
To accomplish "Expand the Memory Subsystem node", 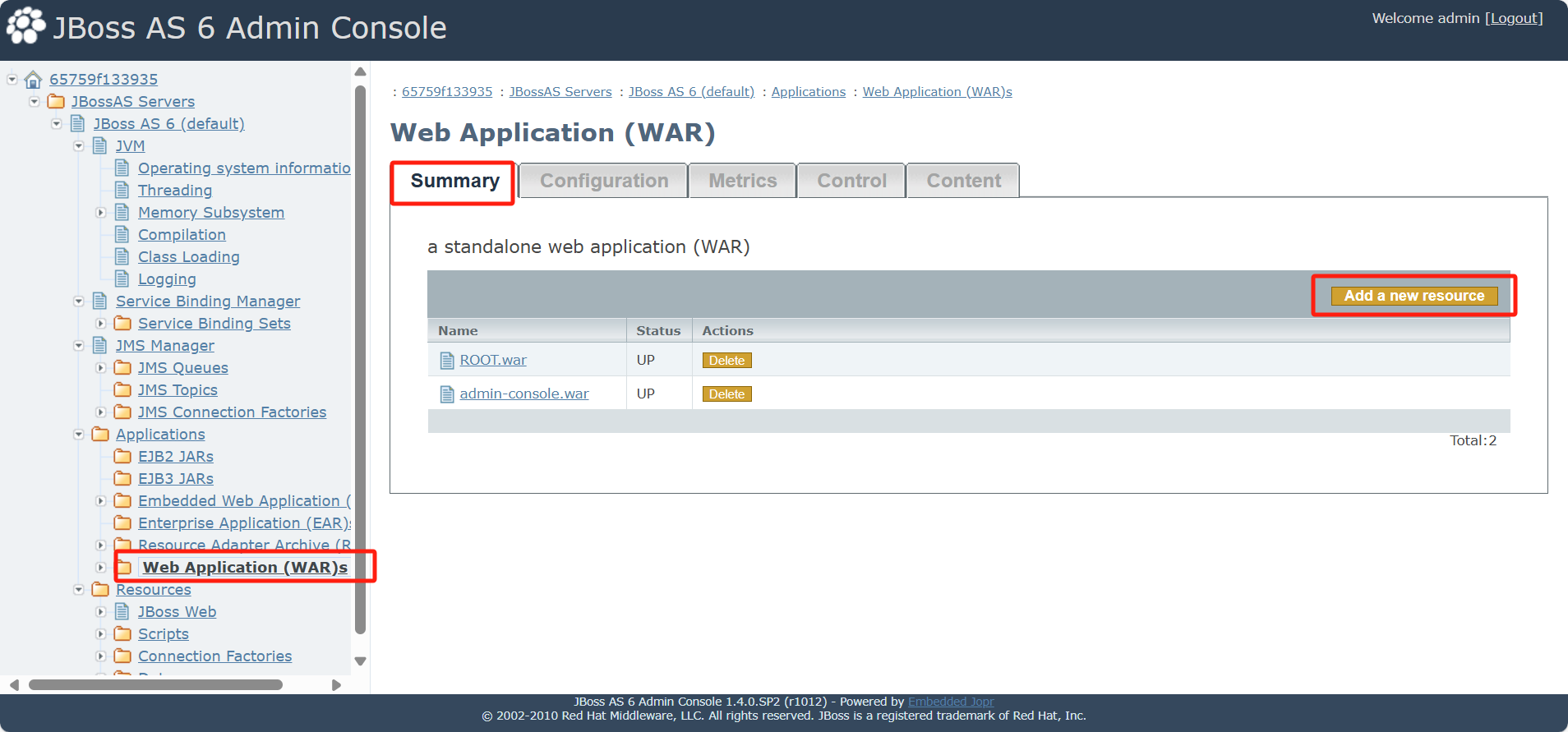I will 101,213.
